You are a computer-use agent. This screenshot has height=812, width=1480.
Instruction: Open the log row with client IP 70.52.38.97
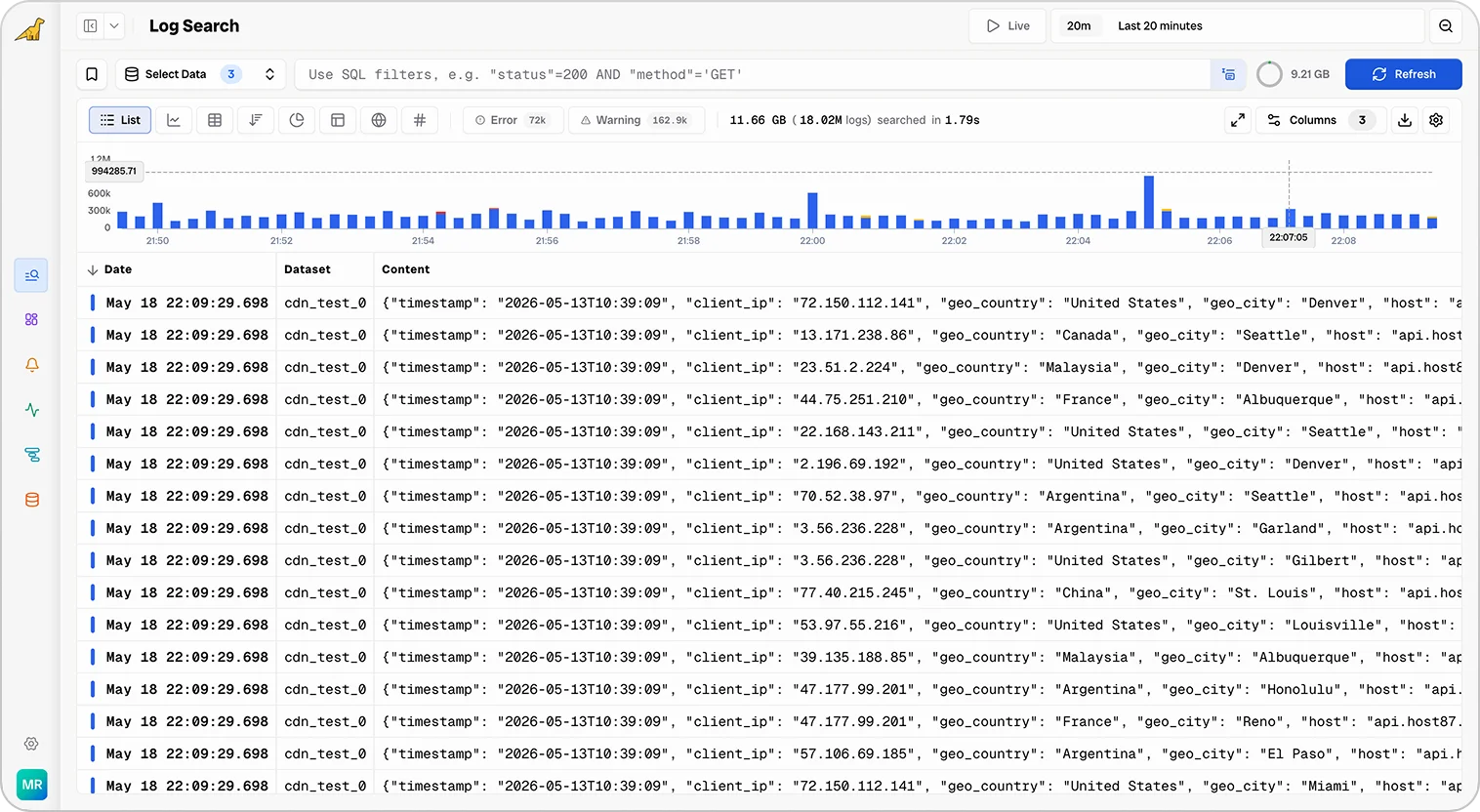pyautogui.click(x=769, y=496)
